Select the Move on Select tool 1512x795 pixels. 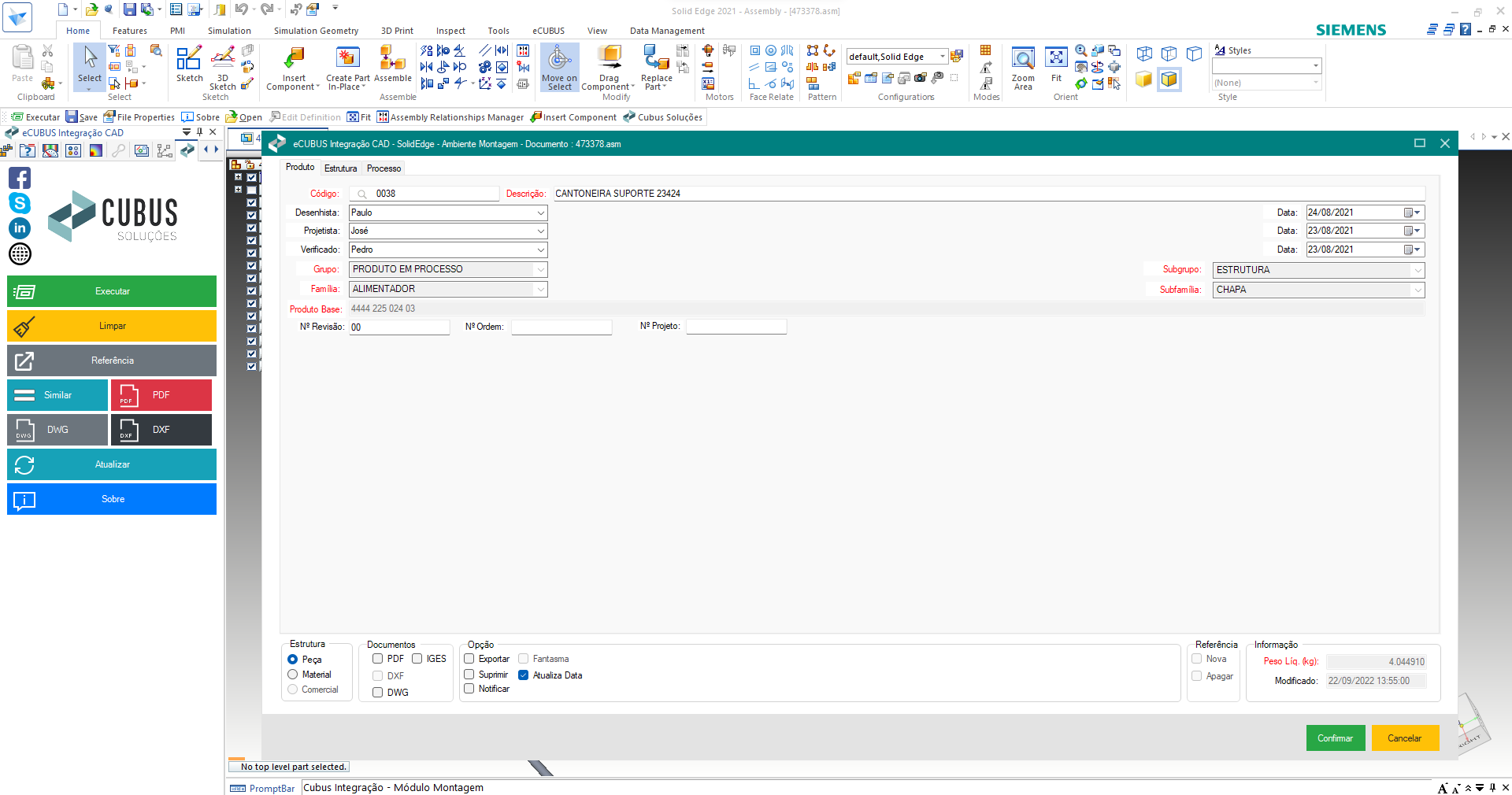point(560,68)
